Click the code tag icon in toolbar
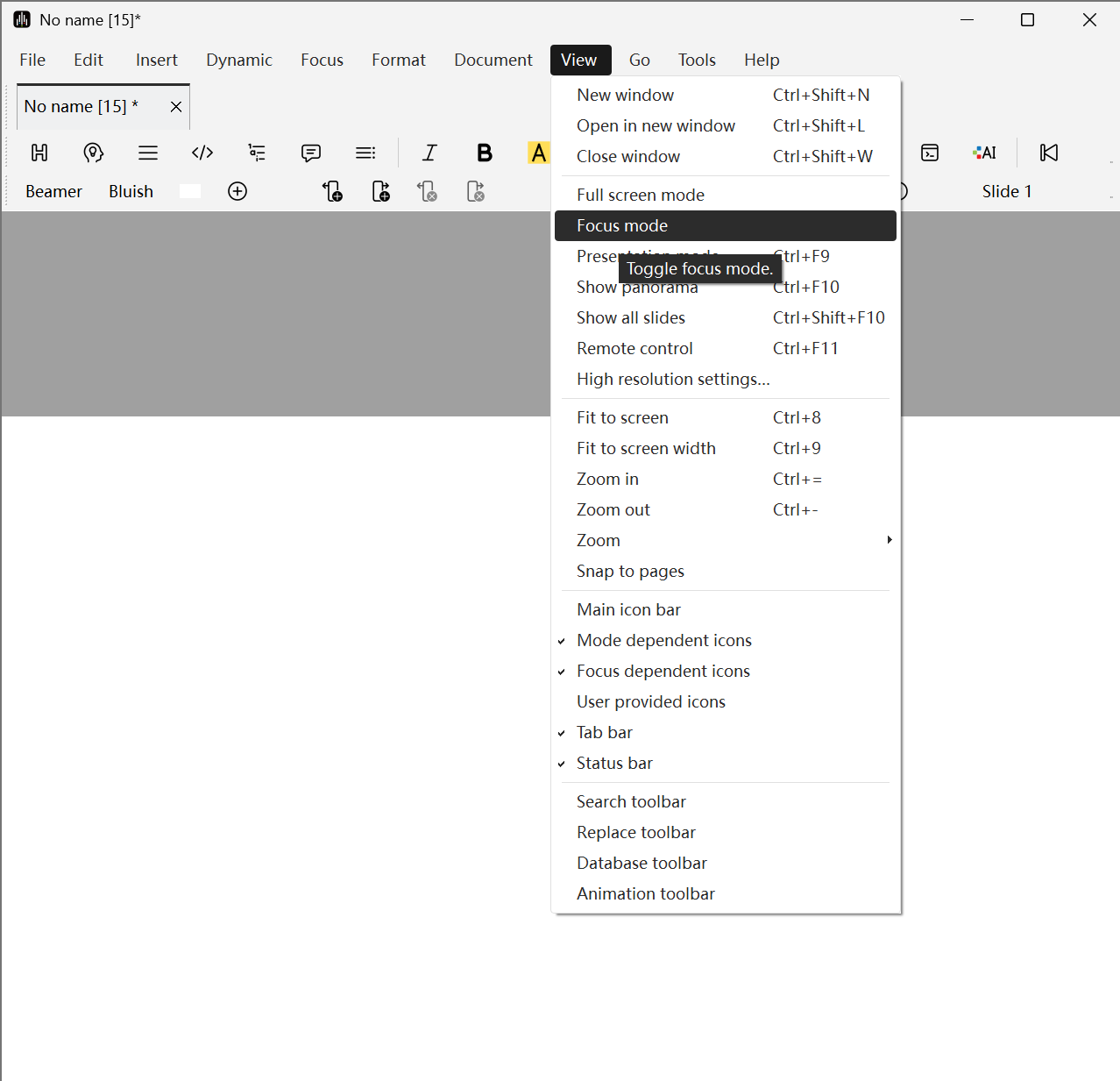Image resolution: width=1120 pixels, height=1081 pixels. tap(202, 153)
